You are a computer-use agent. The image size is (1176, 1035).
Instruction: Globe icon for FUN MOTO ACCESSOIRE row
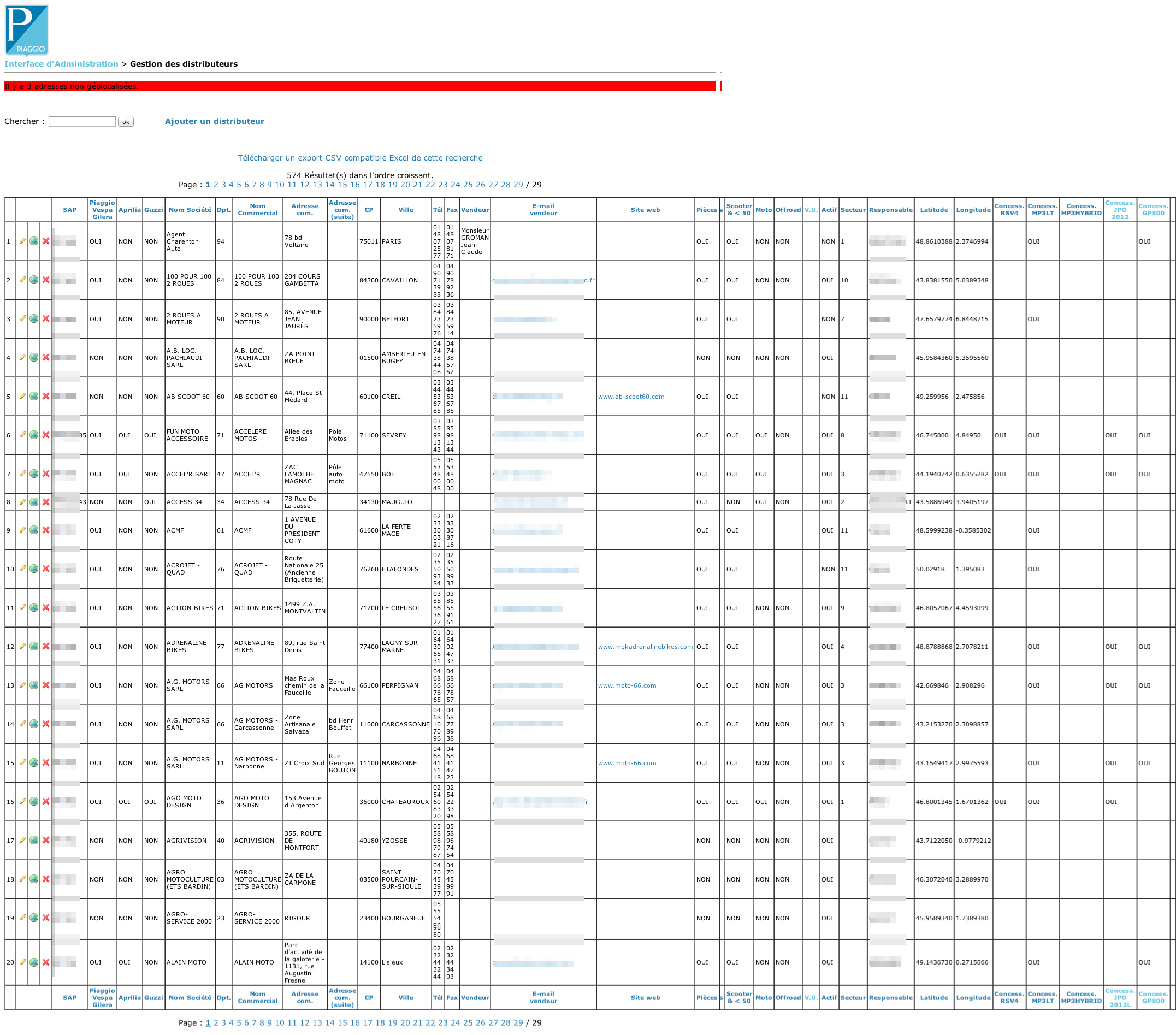[34, 435]
